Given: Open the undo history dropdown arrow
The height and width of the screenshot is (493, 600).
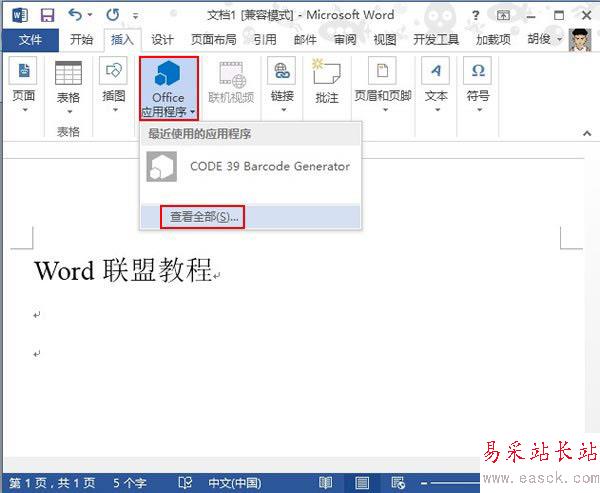Looking at the screenshot, I should pos(90,15).
